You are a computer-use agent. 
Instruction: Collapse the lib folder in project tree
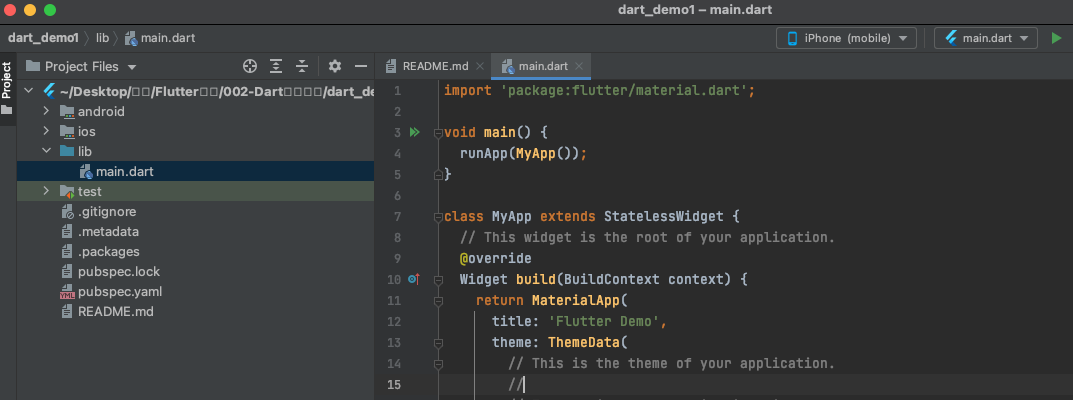click(46, 151)
